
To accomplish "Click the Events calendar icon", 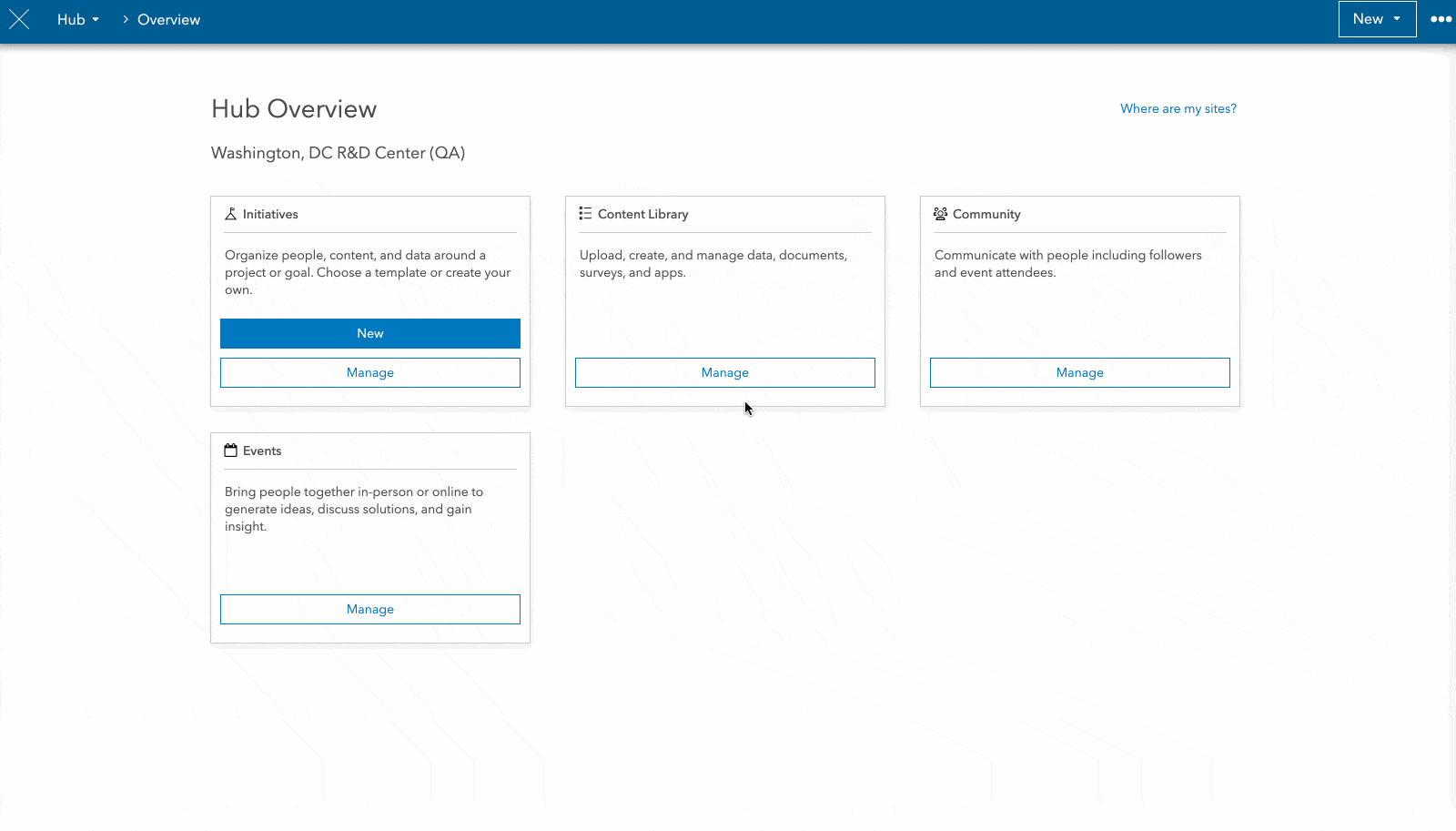I will click(x=230, y=450).
